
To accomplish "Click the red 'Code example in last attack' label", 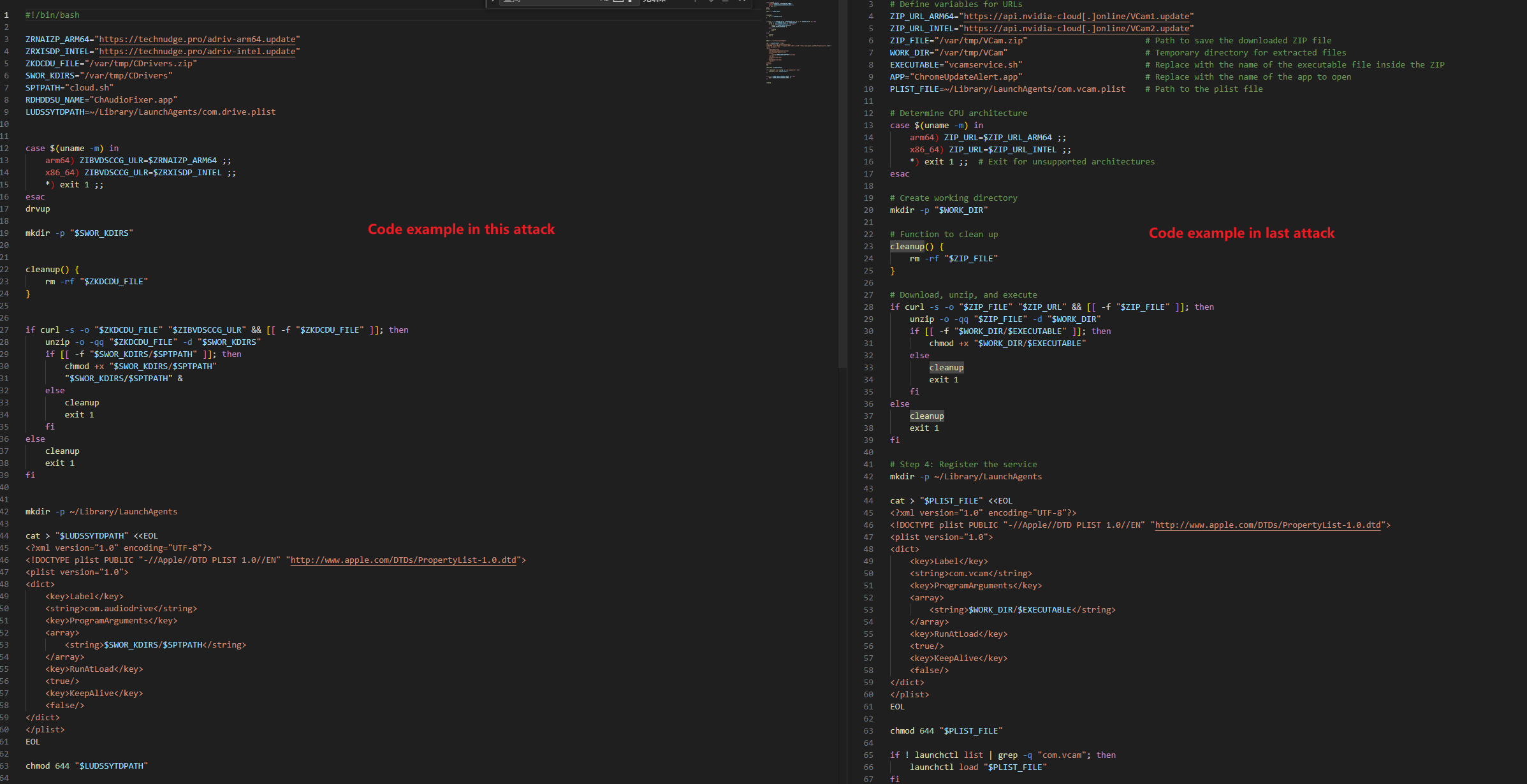I will 1241,233.
